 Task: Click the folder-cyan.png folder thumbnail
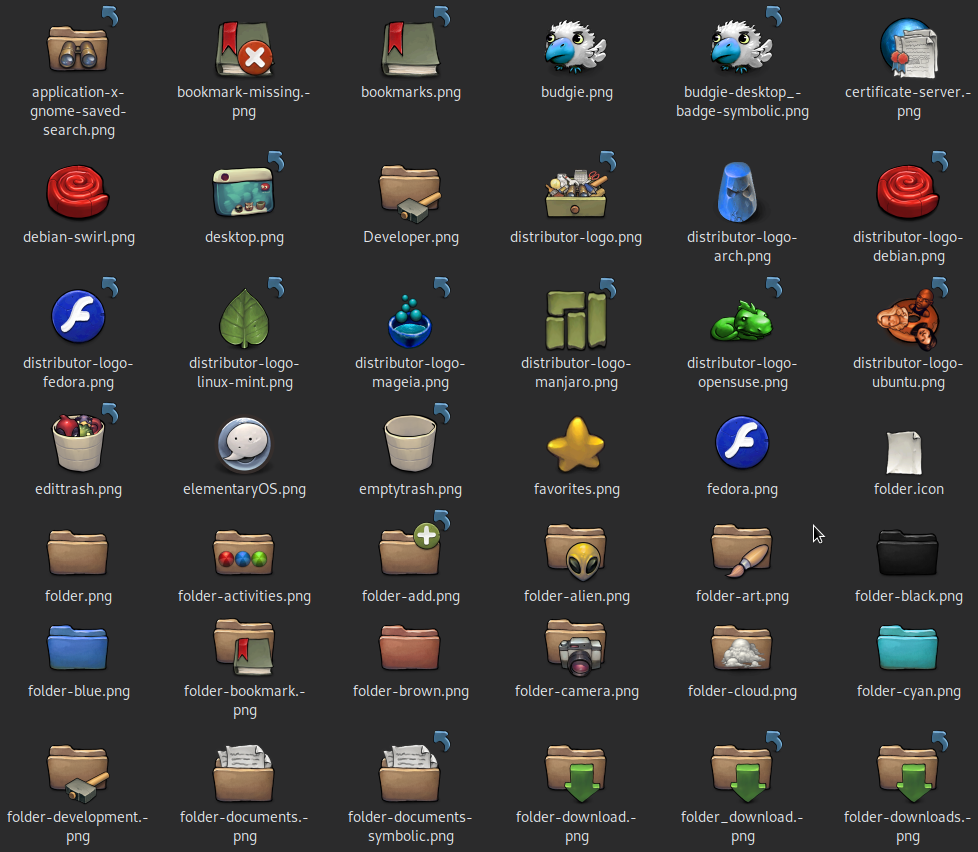click(908, 647)
